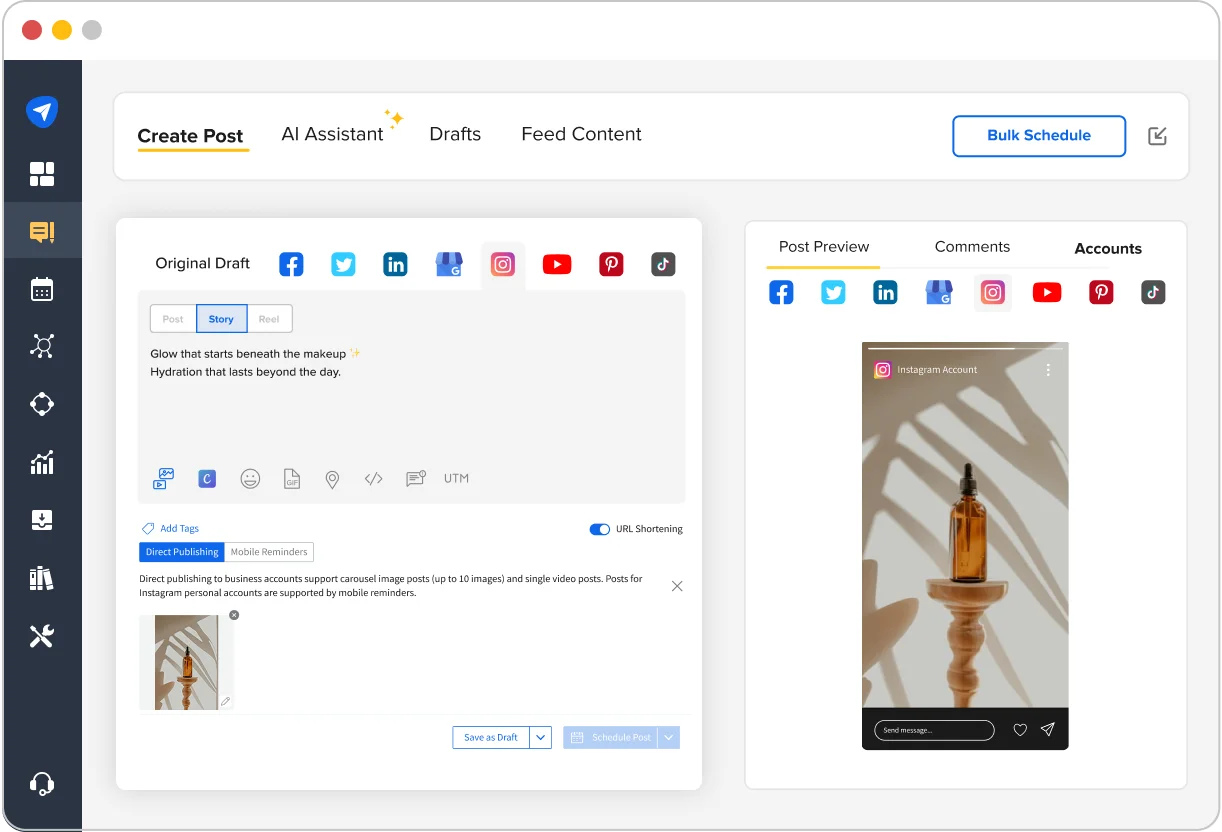Open the support headset icon
The image size is (1222, 832).
[x=42, y=784]
